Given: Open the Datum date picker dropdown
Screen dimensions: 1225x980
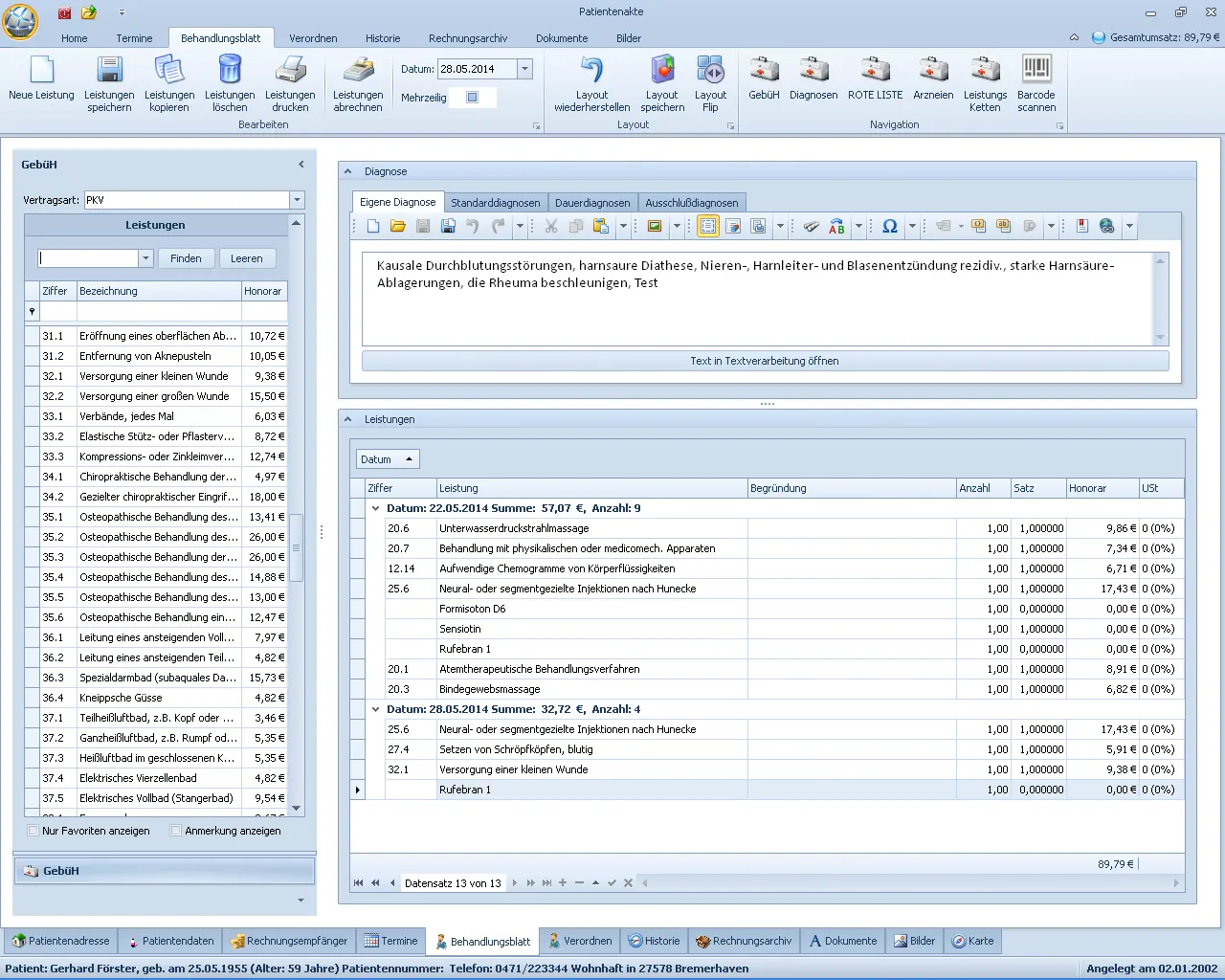Looking at the screenshot, I should [524, 69].
